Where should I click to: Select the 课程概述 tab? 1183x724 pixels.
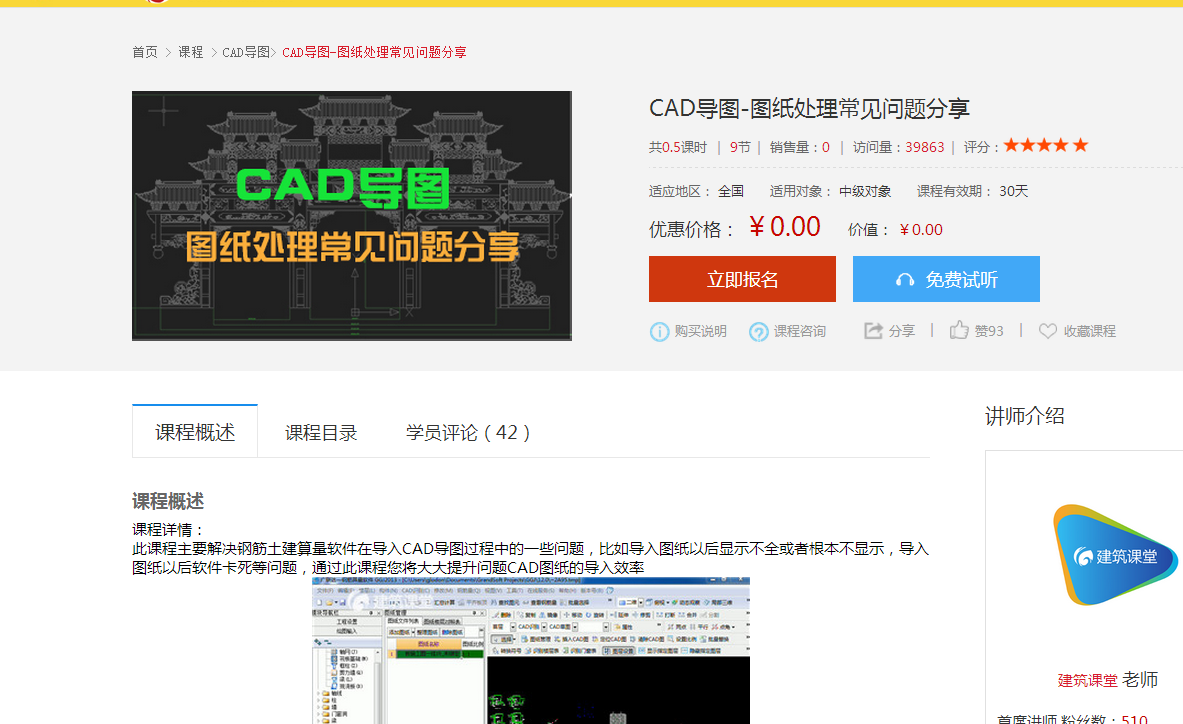click(194, 430)
